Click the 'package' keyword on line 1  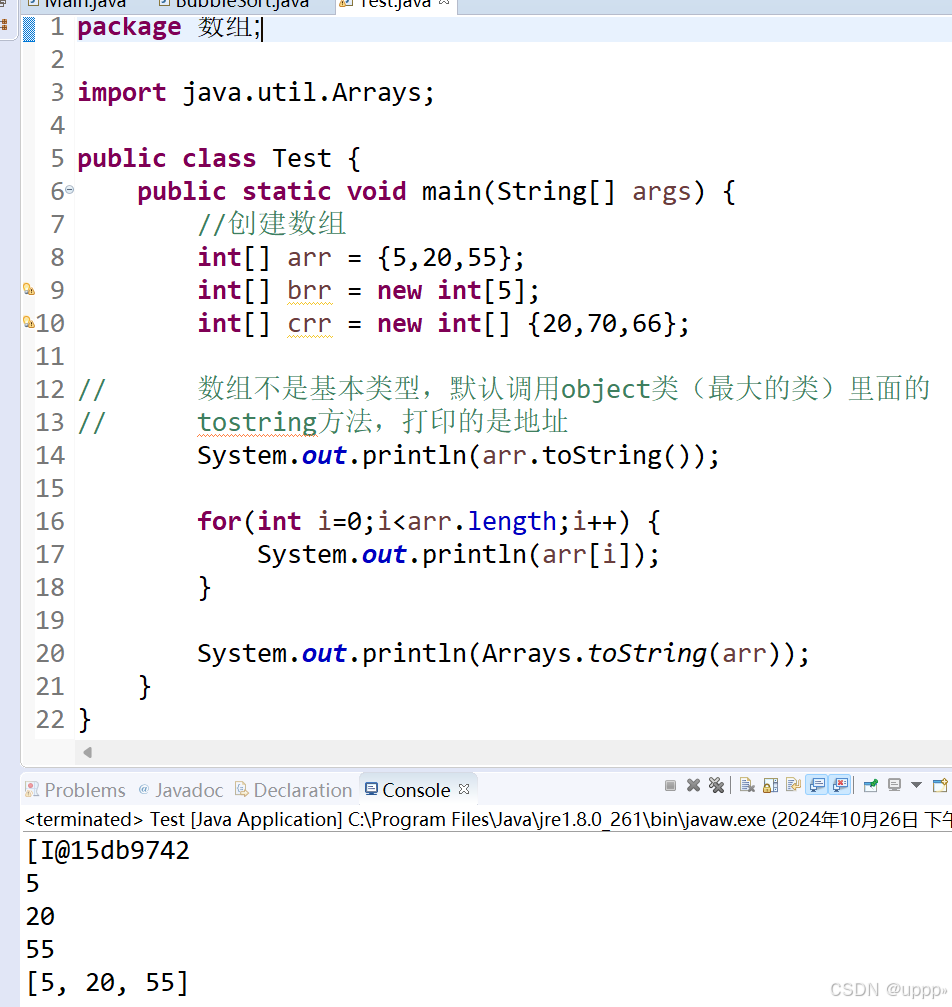click(x=129, y=27)
